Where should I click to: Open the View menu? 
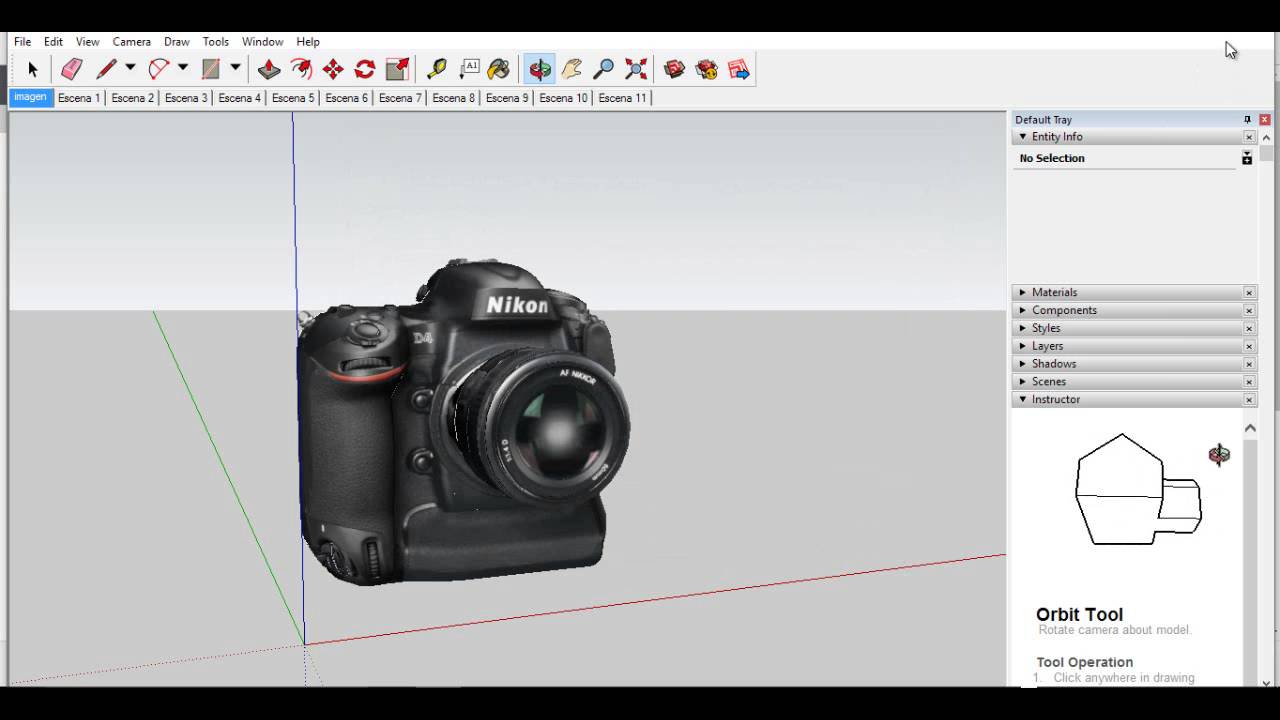[88, 42]
